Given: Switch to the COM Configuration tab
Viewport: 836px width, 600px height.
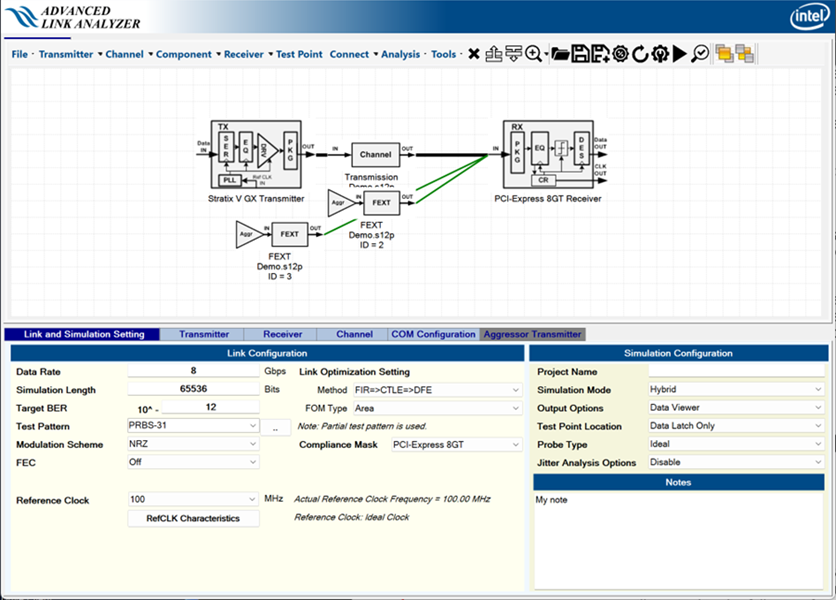Looking at the screenshot, I should (x=433, y=334).
